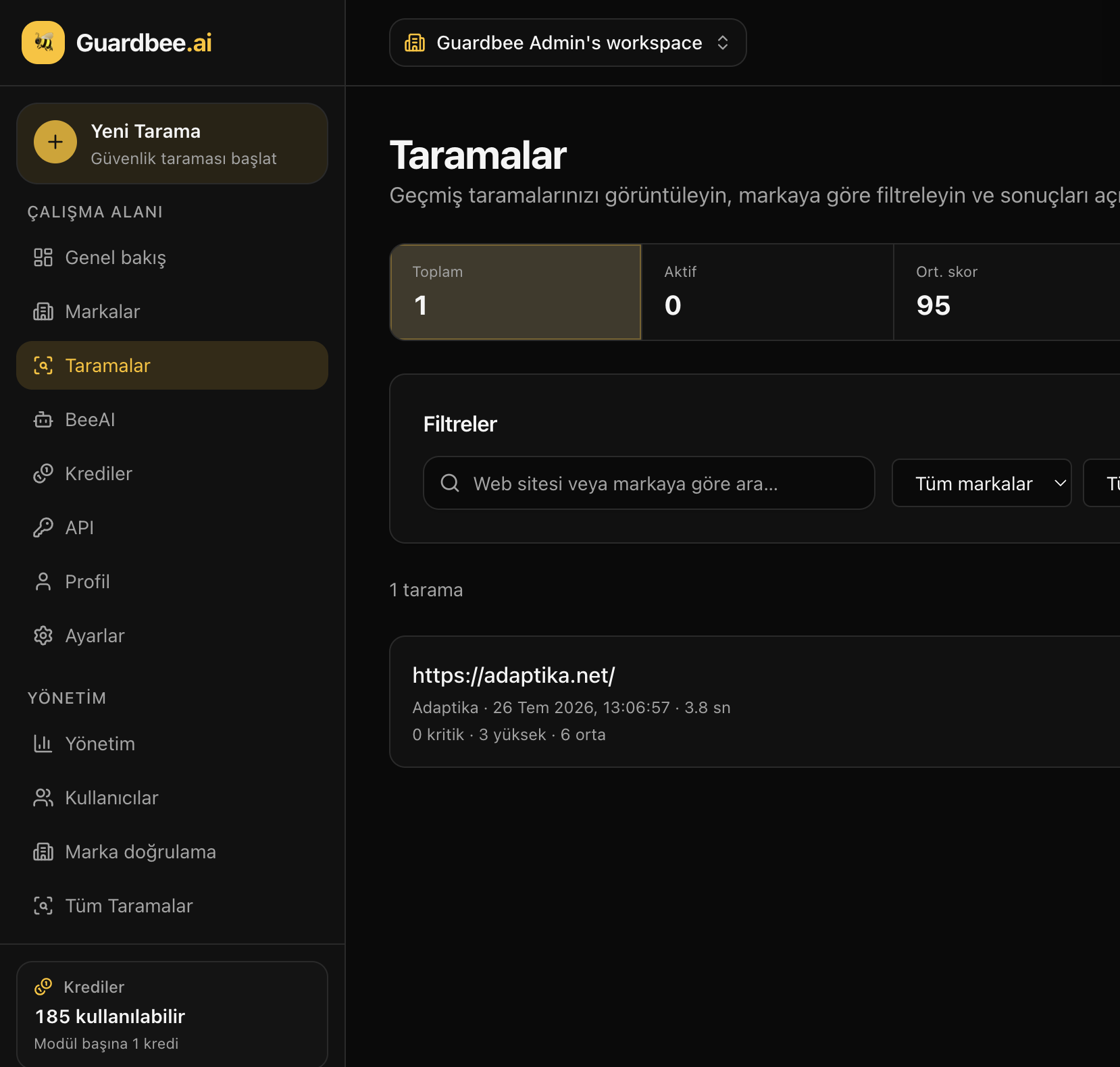1120x1067 pixels.
Task: Click the Krediler coins icon in menu
Action: tap(43, 473)
